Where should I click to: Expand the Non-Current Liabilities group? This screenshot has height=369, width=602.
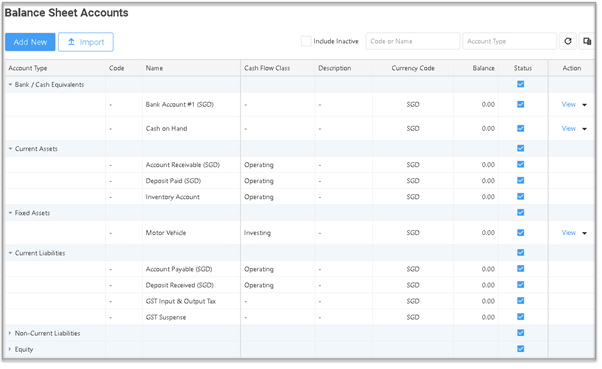click(x=10, y=333)
